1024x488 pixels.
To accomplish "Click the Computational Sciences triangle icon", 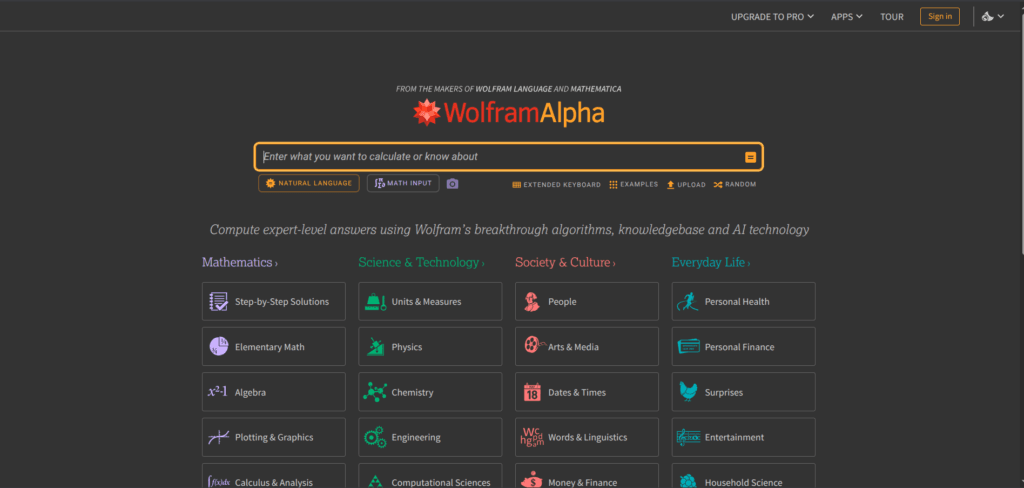I will click(x=375, y=482).
